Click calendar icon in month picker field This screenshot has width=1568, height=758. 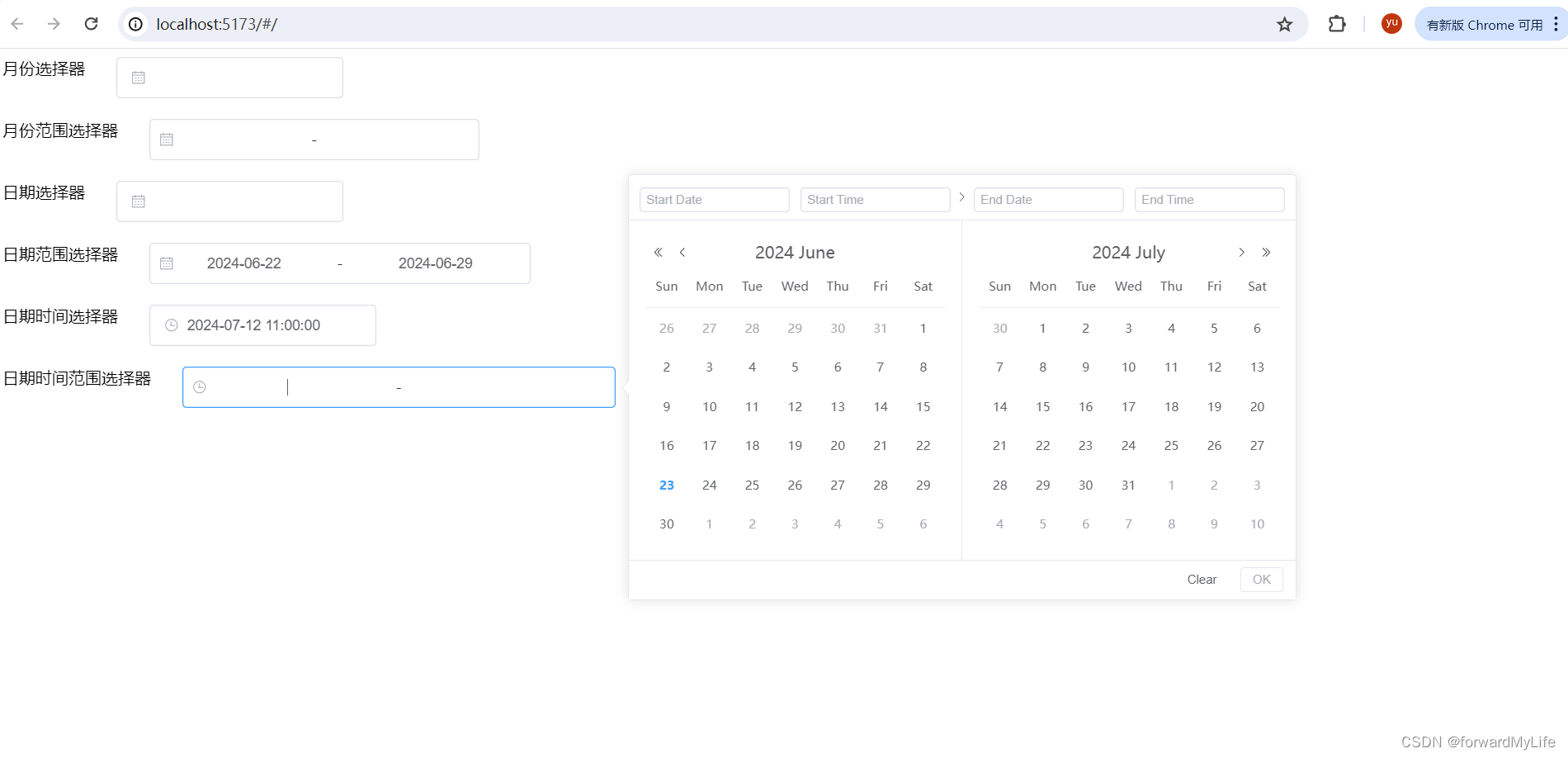tap(139, 78)
